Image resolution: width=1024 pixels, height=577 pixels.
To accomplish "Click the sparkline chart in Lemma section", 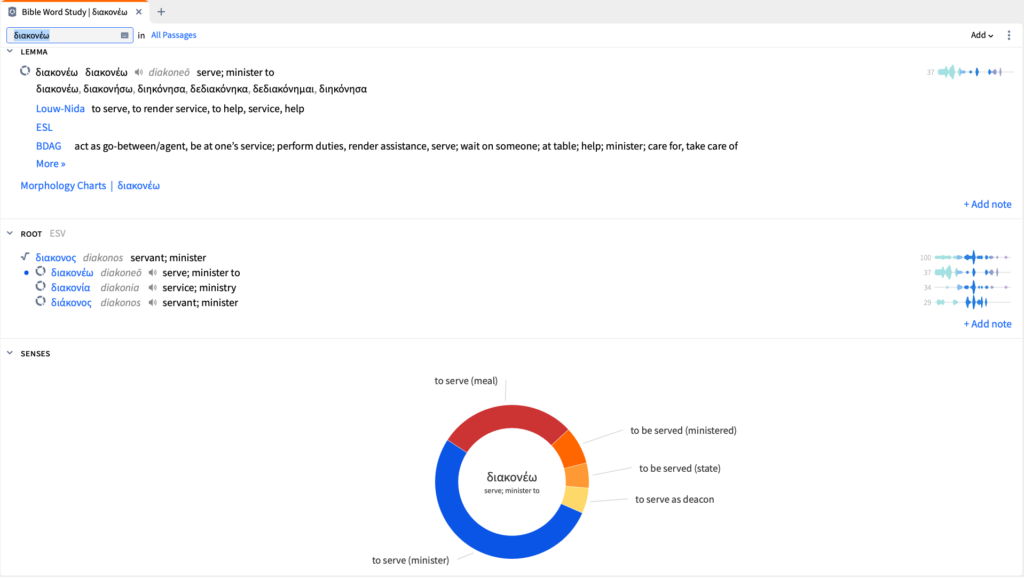I will 971,72.
